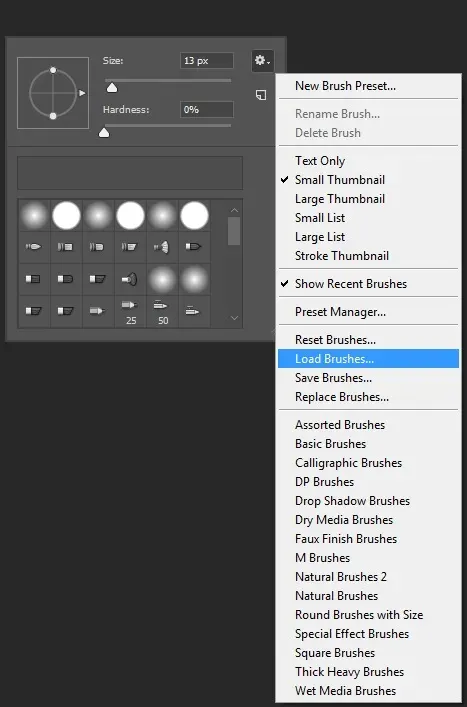Select the brush preset labeled 50
Screen dimensions: 467x707
[162, 312]
